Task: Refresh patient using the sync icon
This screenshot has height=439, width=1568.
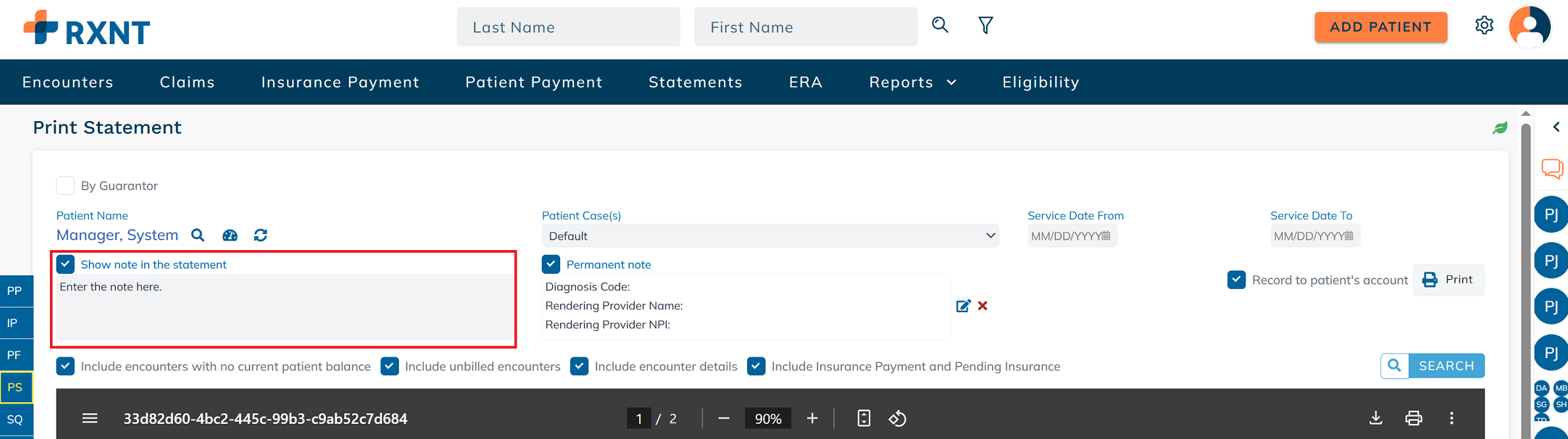Action: [x=261, y=236]
